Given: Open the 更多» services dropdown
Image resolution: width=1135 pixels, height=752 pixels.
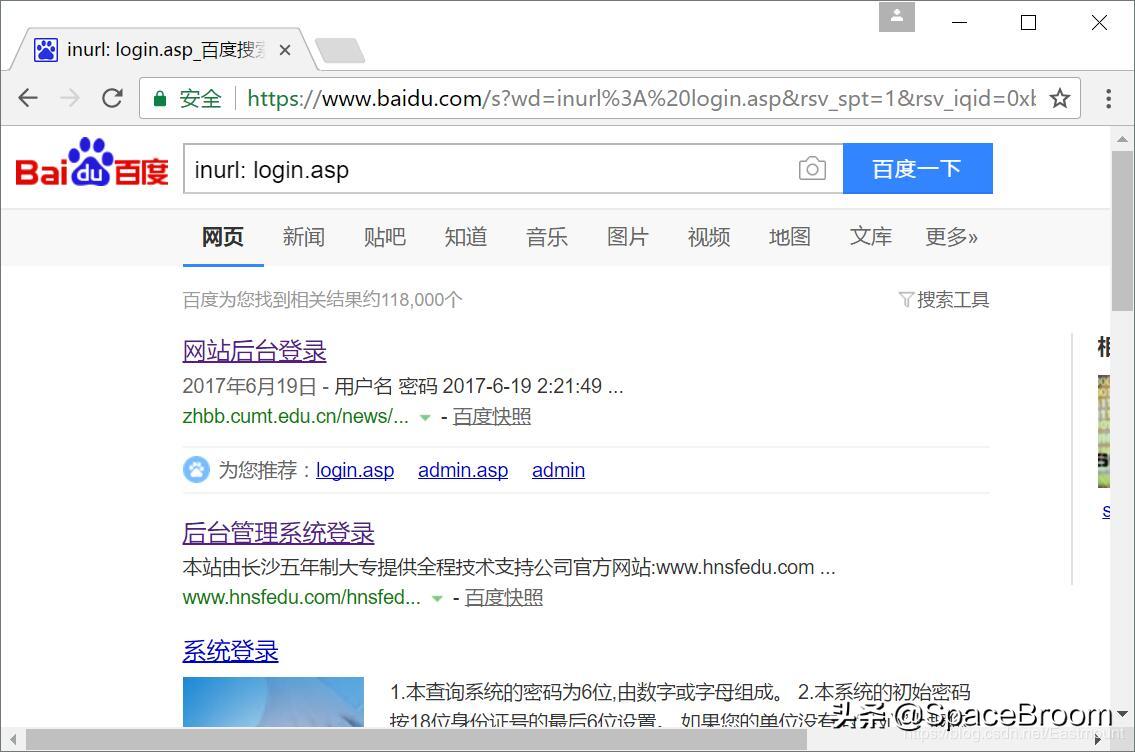Looking at the screenshot, I should click(951, 237).
